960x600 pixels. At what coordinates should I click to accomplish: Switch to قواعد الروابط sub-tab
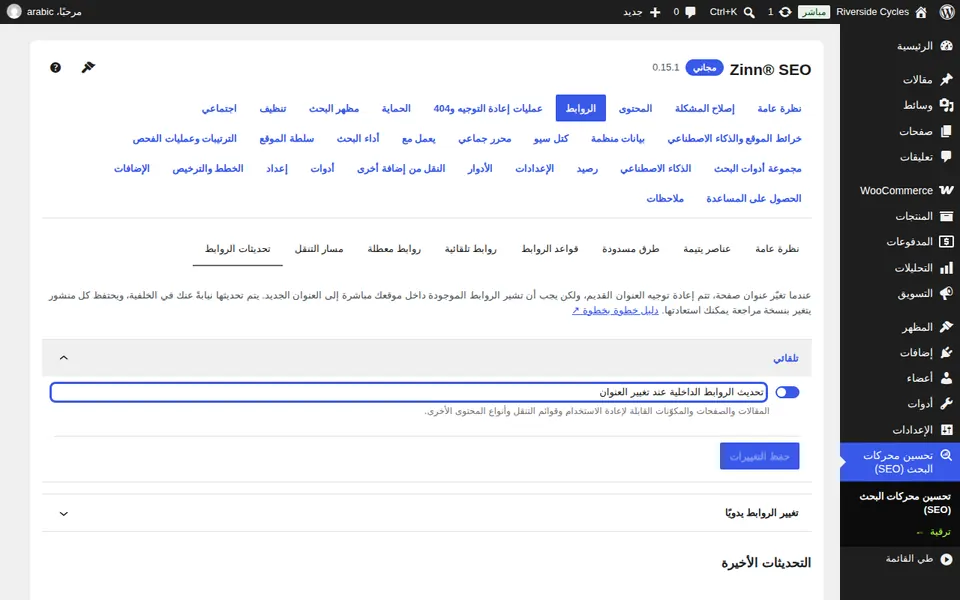[x=550, y=249]
